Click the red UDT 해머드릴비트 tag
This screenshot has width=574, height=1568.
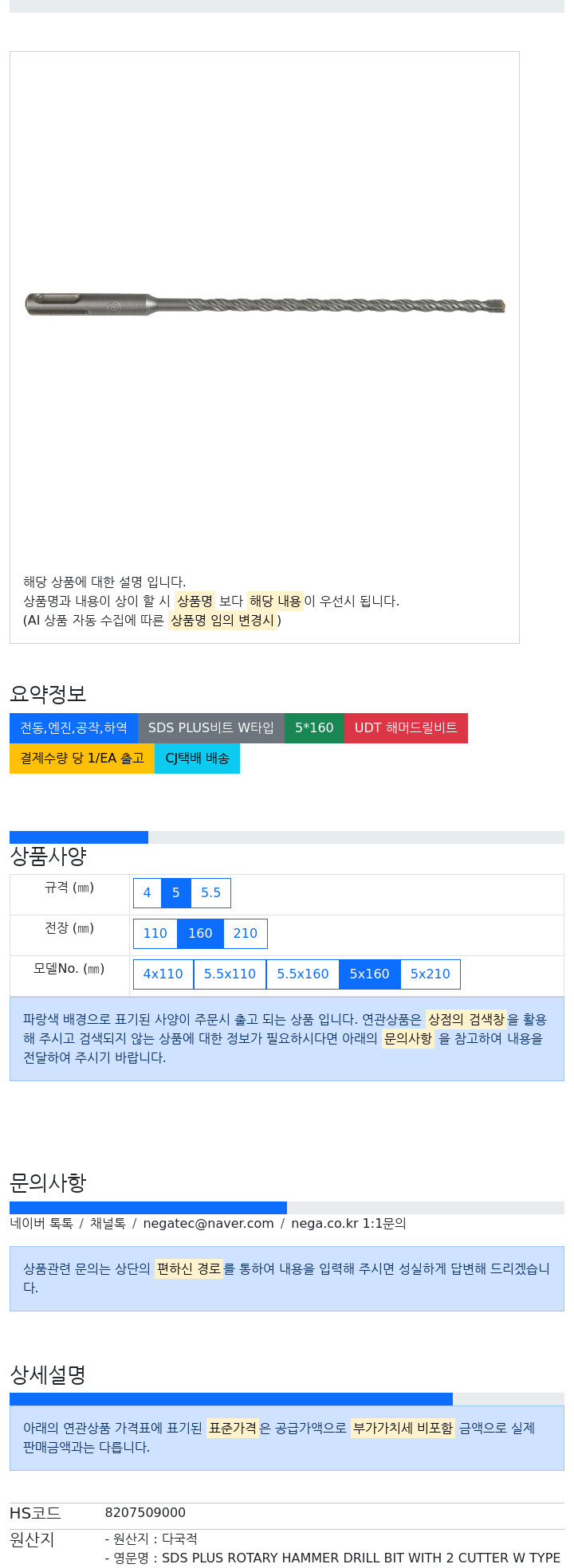(406, 728)
